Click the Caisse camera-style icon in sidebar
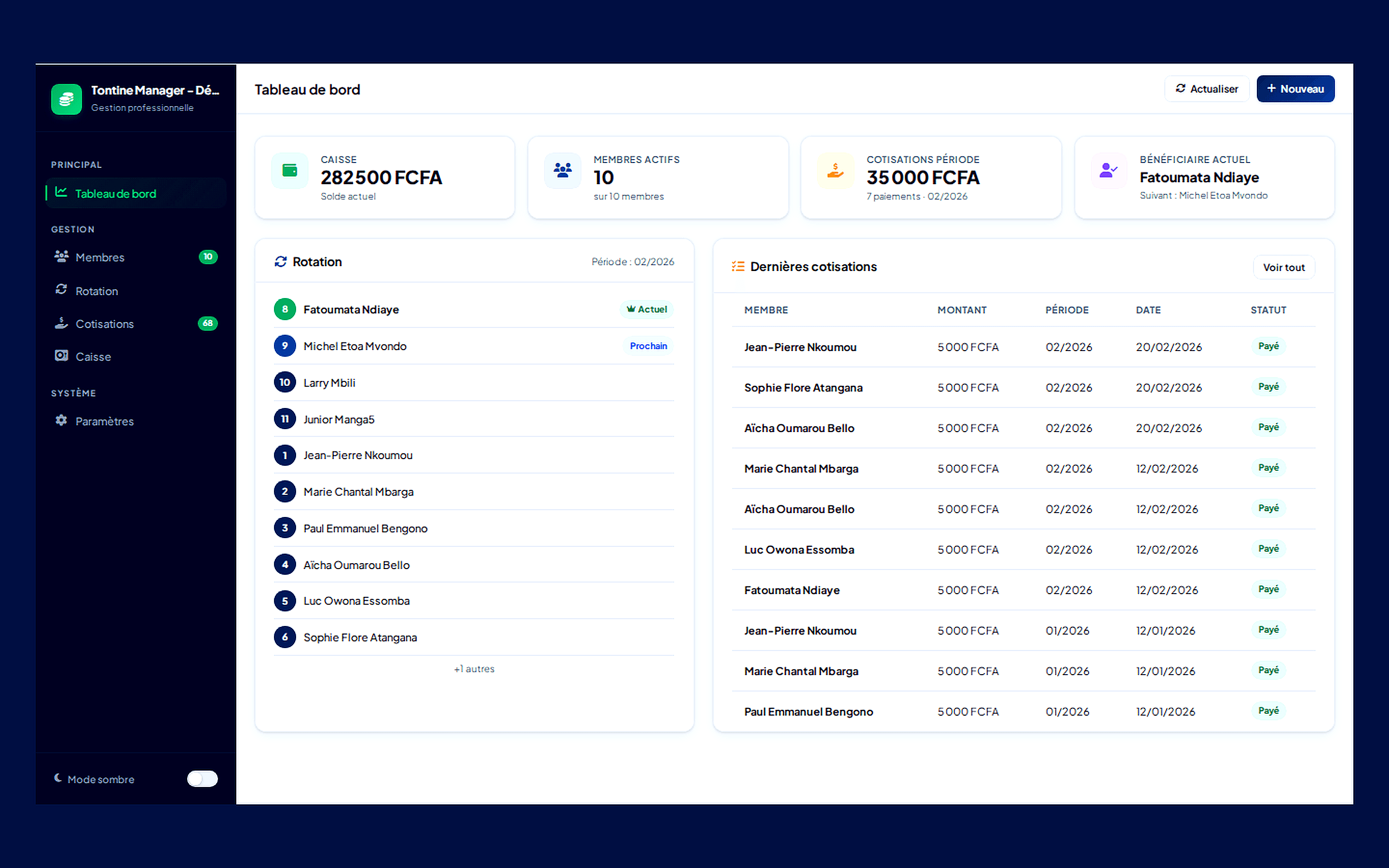This screenshot has width=1389, height=868. tap(61, 356)
